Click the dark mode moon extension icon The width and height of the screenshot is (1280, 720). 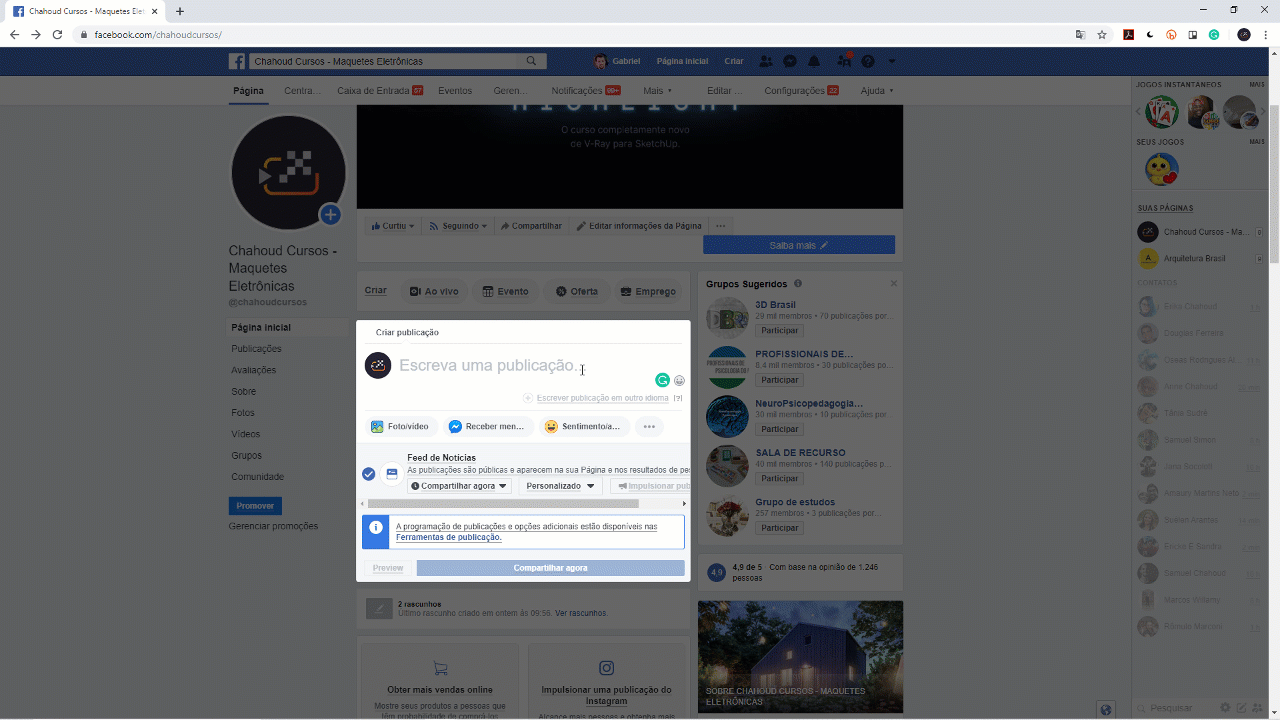pyautogui.click(x=1149, y=34)
